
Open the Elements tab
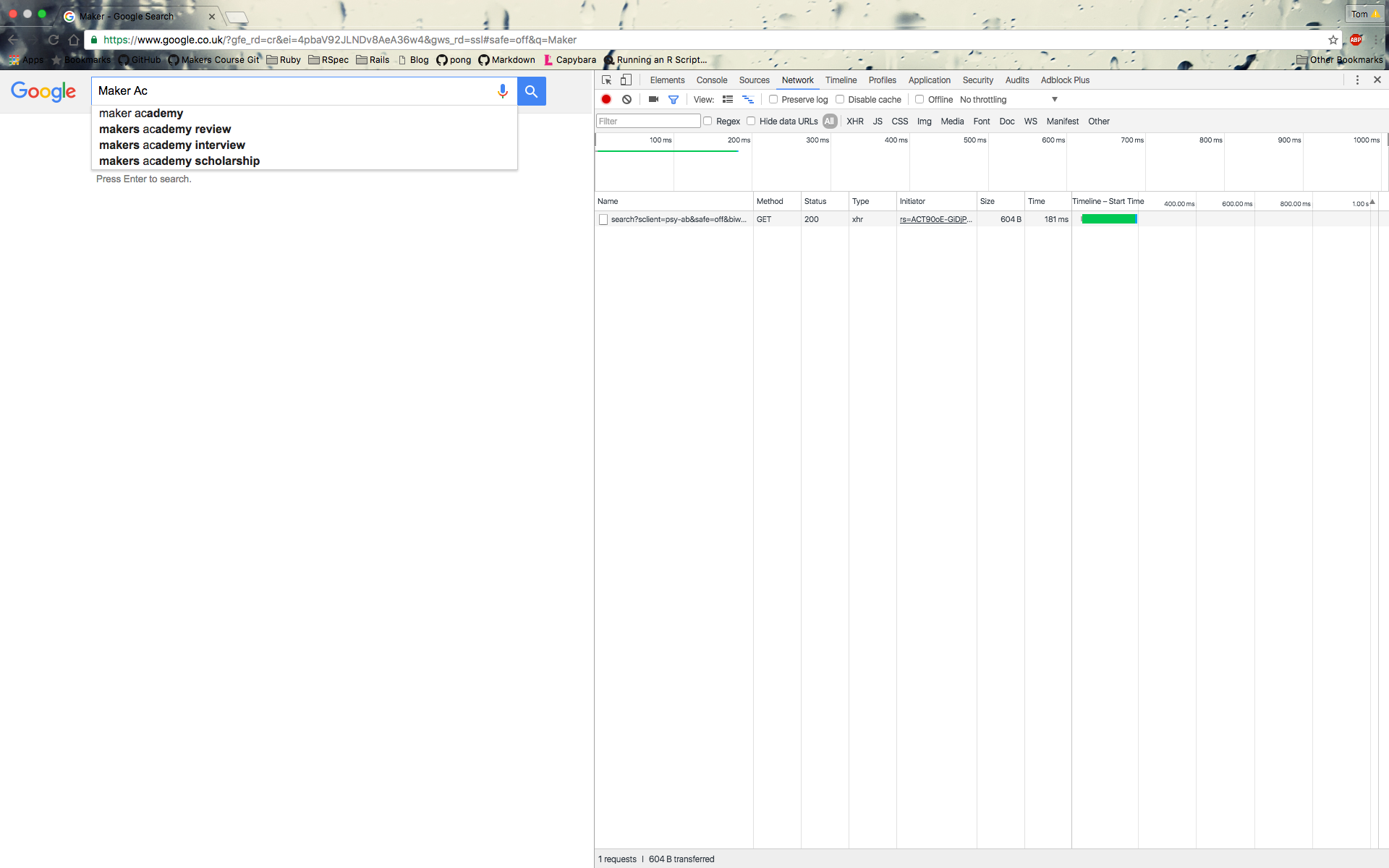click(x=667, y=80)
